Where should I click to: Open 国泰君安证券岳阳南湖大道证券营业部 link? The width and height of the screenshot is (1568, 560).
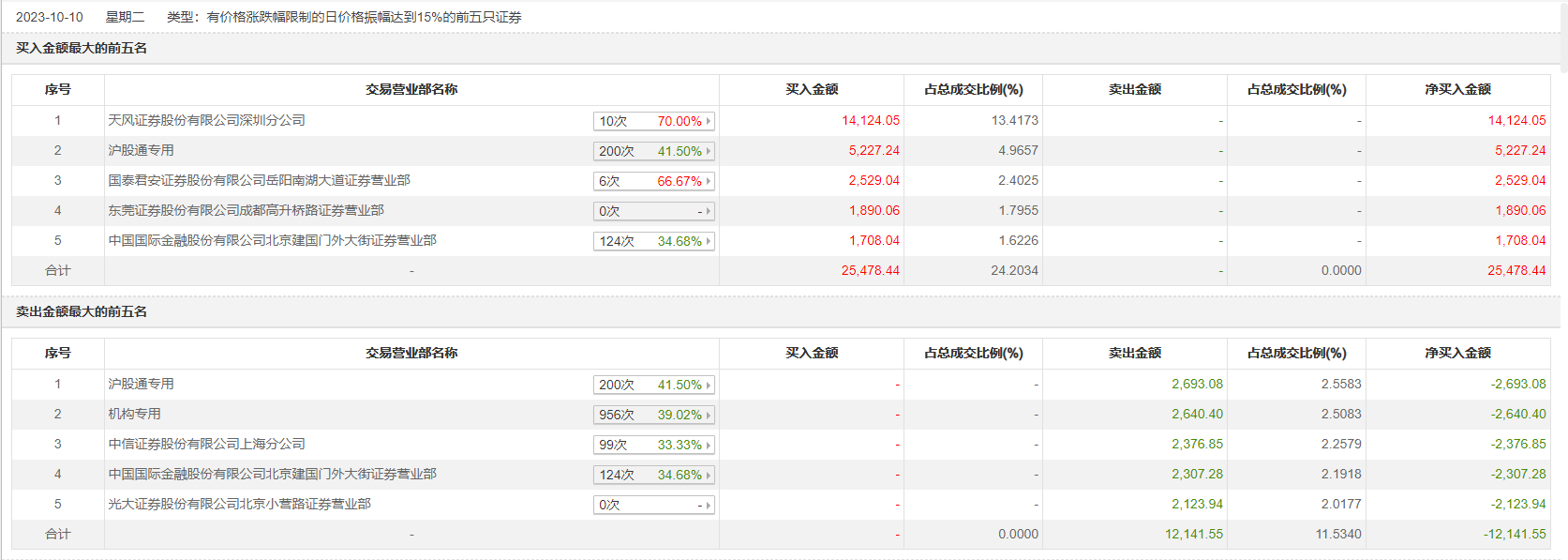259,180
